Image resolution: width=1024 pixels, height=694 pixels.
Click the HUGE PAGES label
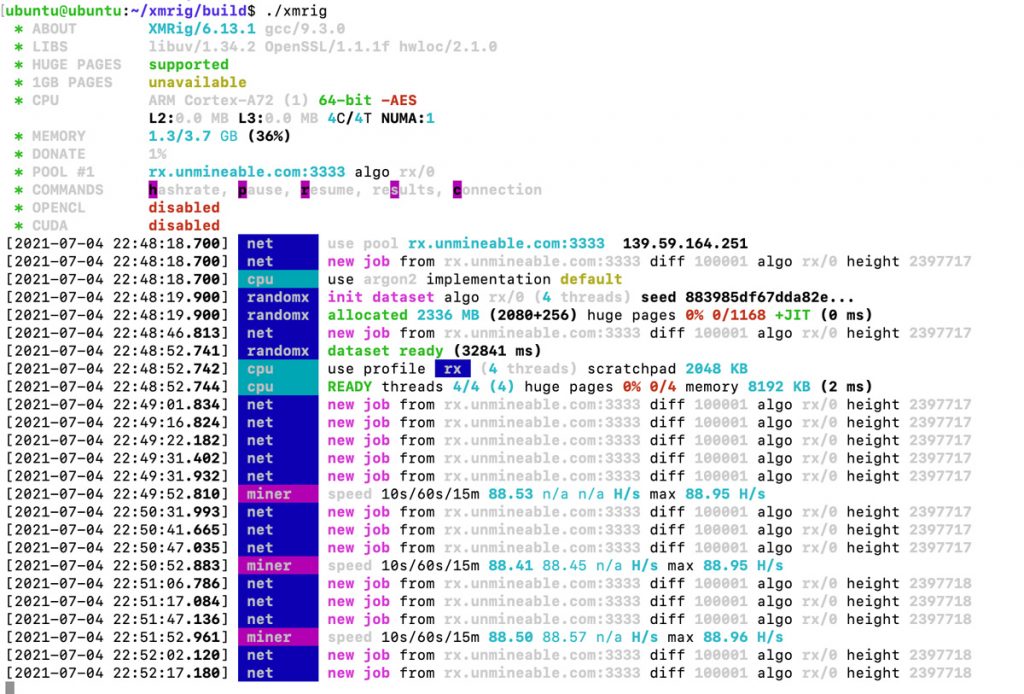coord(76,65)
